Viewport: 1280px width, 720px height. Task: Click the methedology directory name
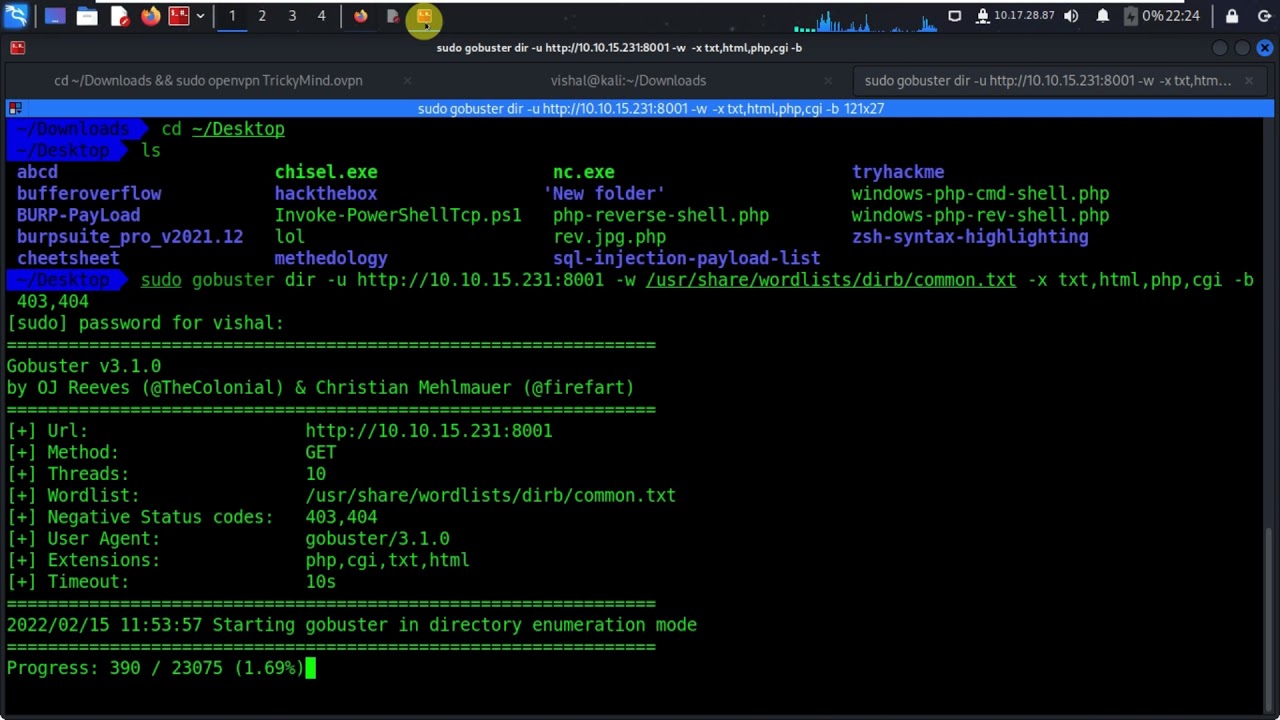tap(331, 258)
